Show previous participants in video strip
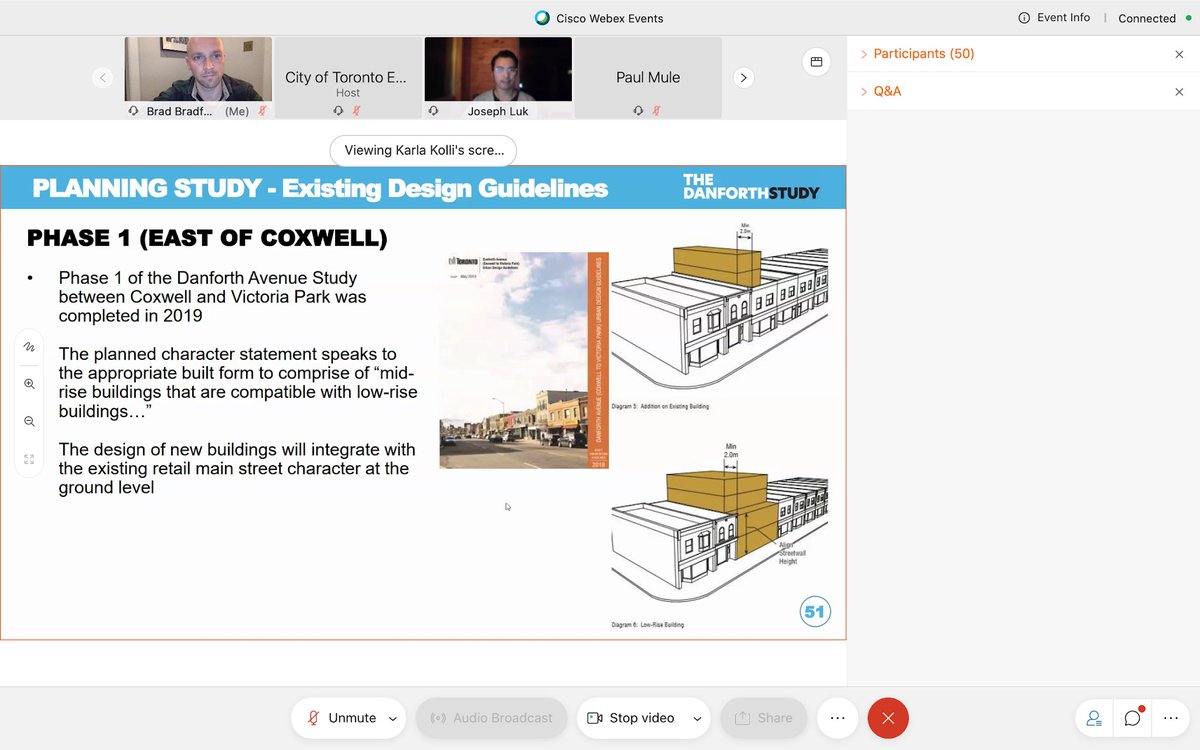This screenshot has height=750, width=1200. (x=103, y=78)
